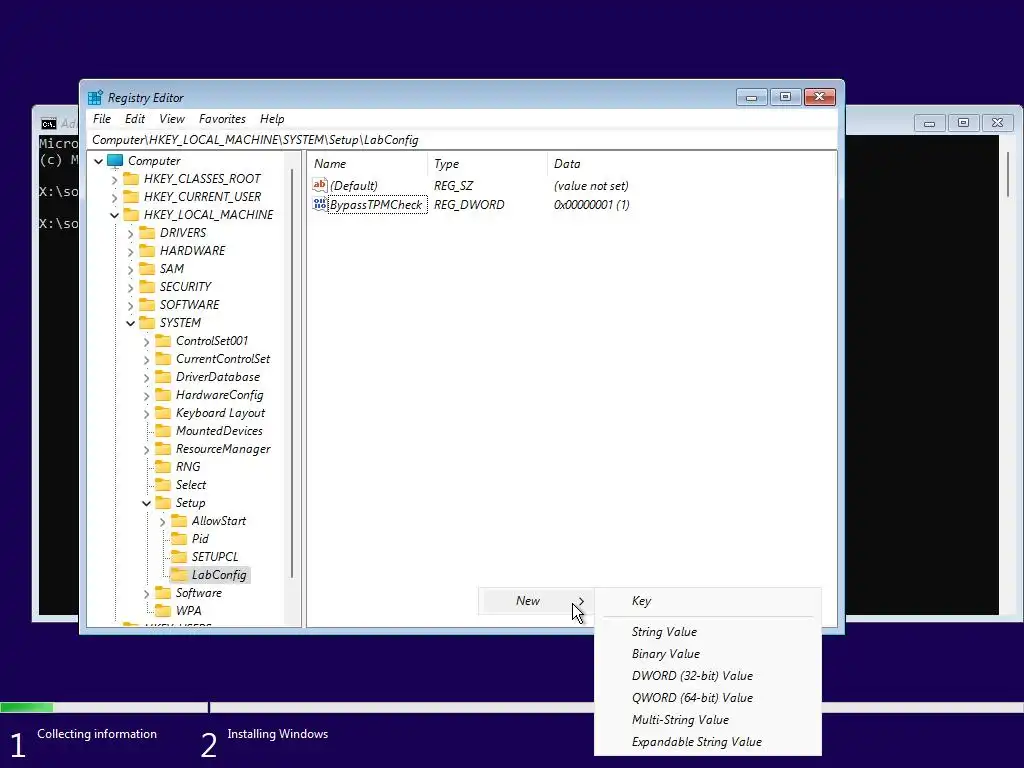Collapse the Setup node

click(146, 503)
